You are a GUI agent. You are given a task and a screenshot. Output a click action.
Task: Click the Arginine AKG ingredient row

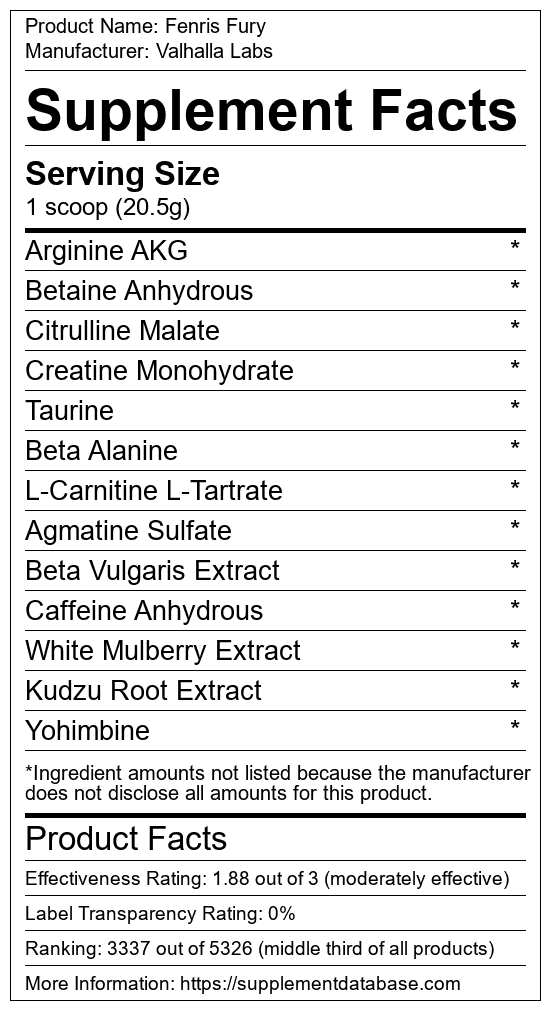(x=276, y=251)
